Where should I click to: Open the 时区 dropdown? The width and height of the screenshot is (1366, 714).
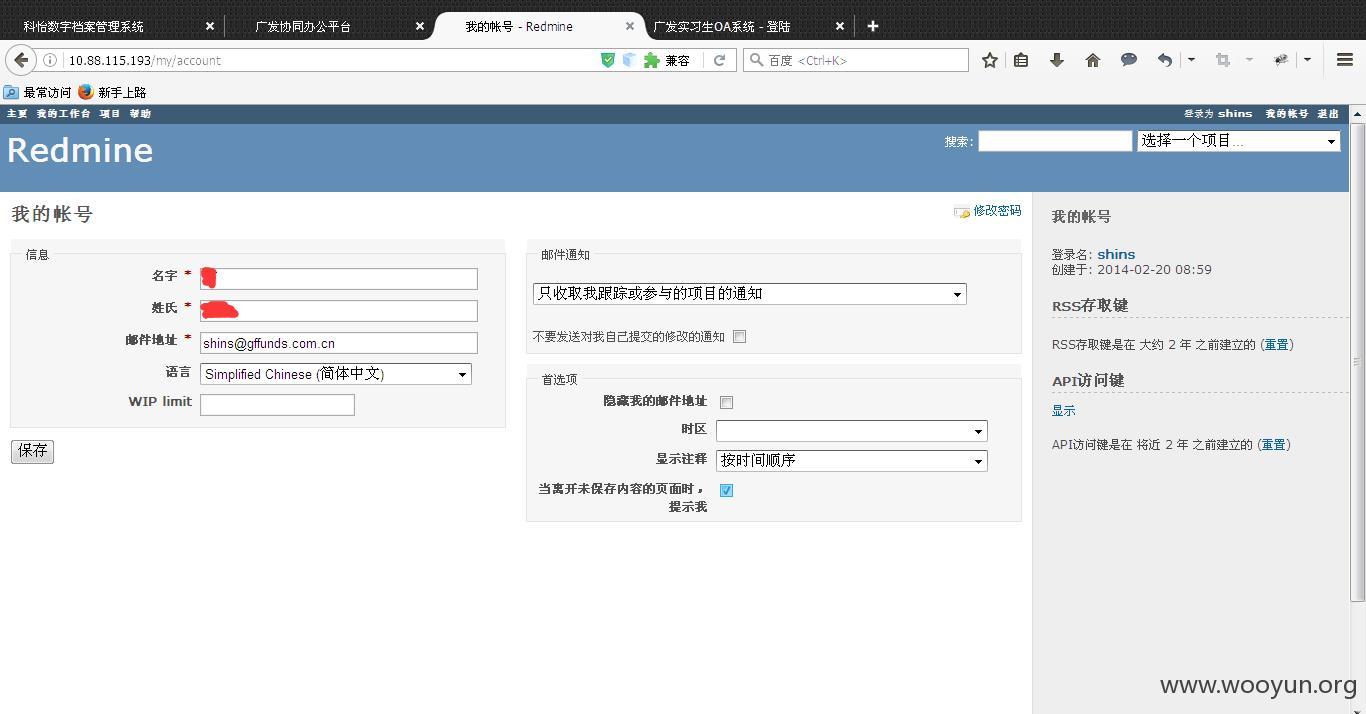pyautogui.click(x=852, y=431)
